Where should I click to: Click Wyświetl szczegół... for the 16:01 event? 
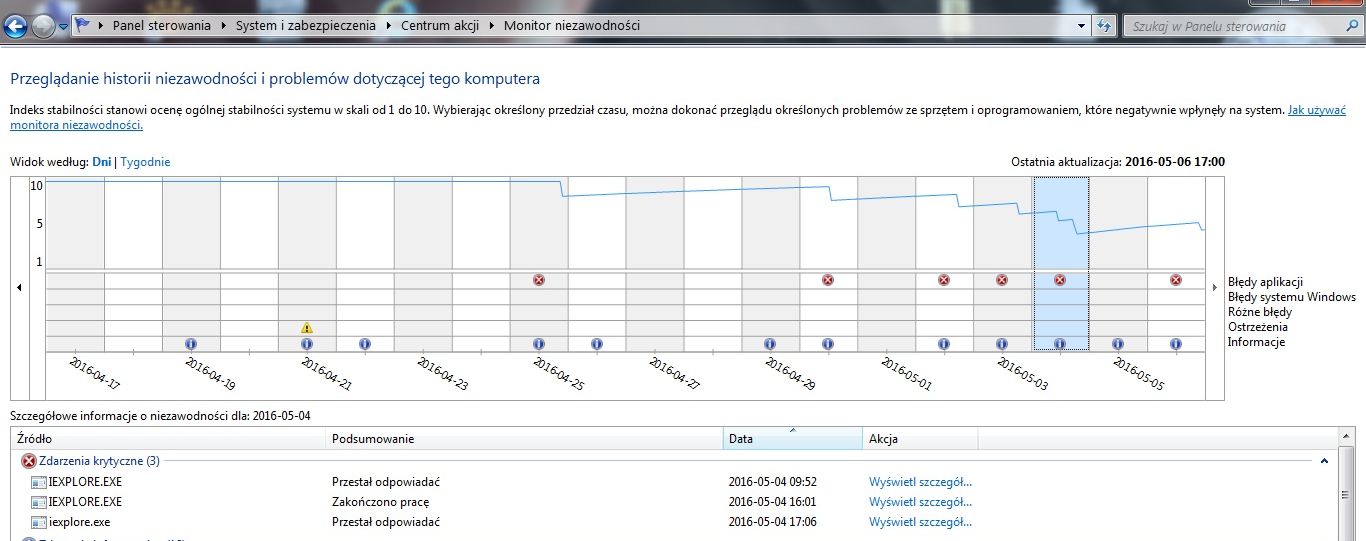920,502
